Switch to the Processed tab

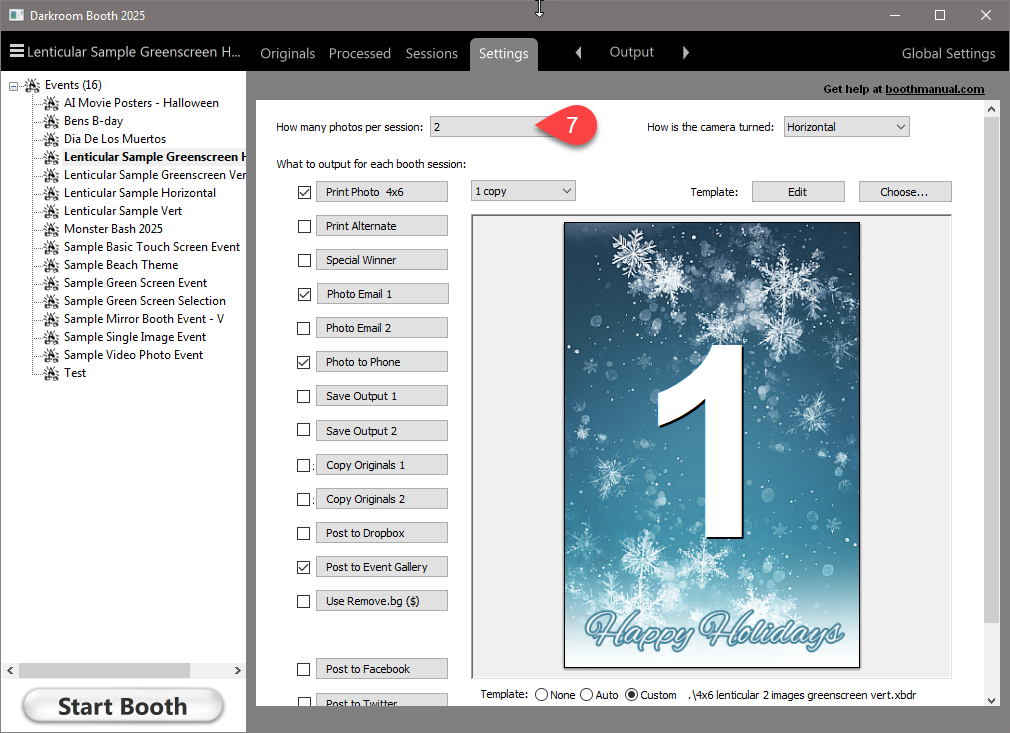(x=359, y=54)
